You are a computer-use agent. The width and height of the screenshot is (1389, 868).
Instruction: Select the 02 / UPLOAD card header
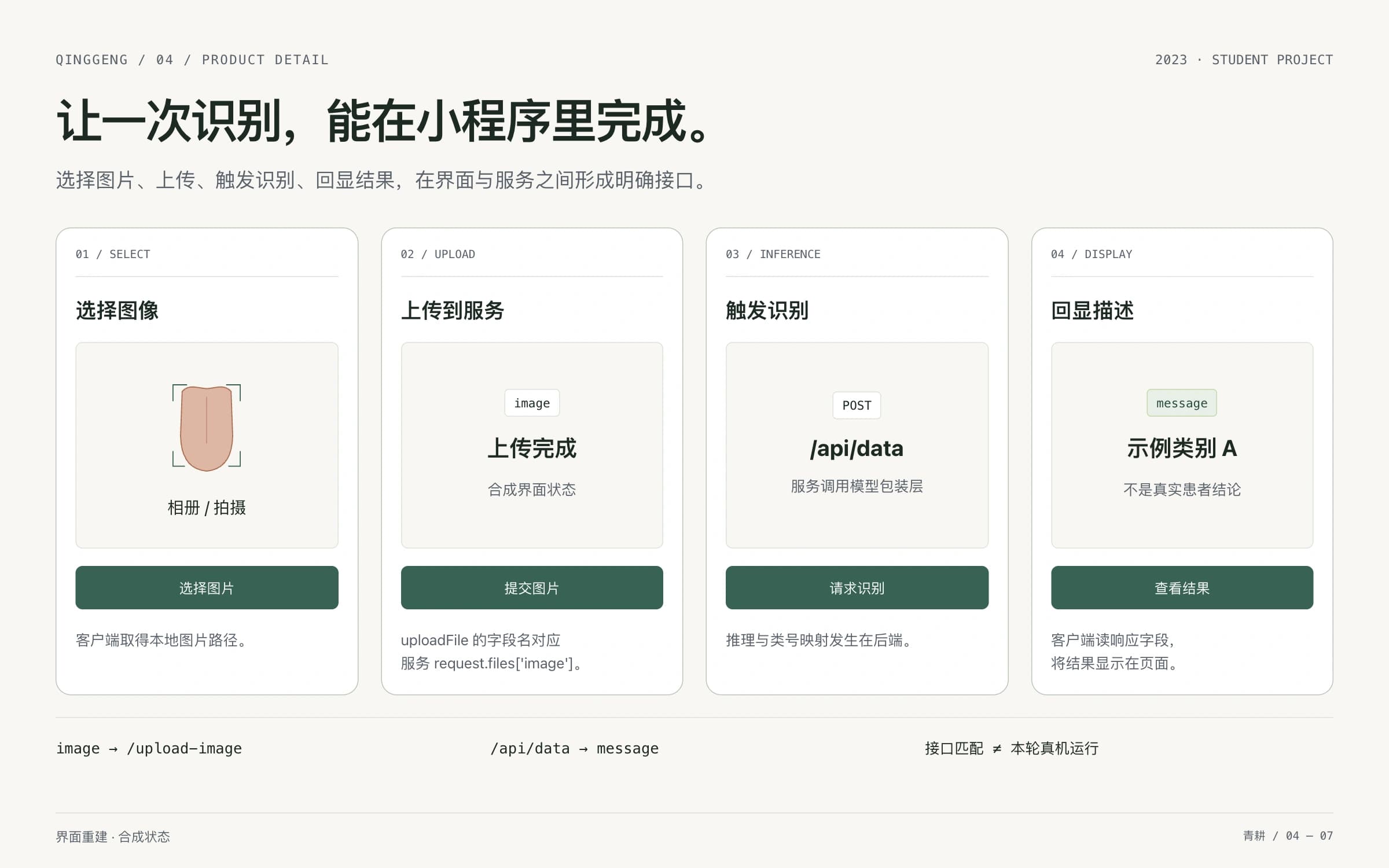(438, 254)
